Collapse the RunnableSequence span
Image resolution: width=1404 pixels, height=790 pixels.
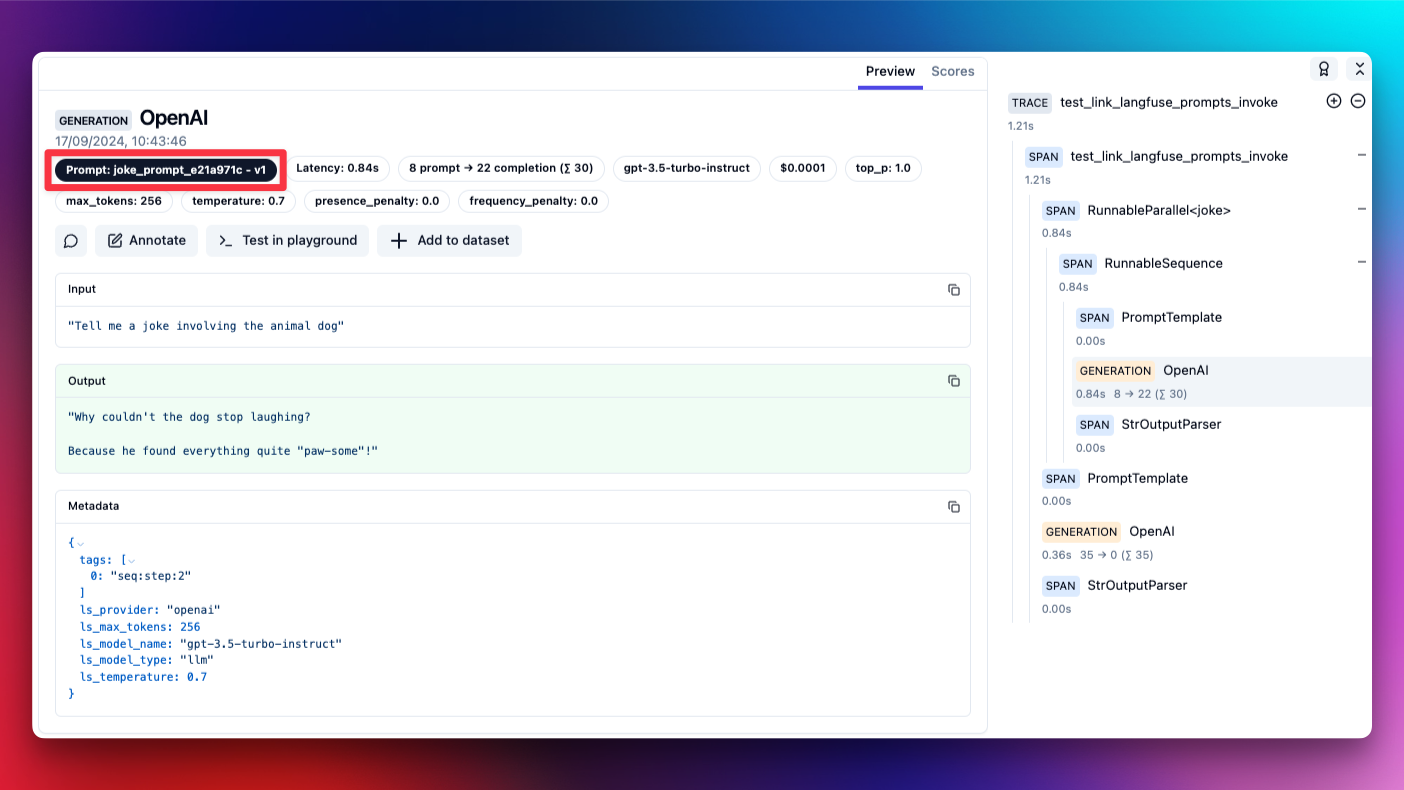(x=1361, y=263)
